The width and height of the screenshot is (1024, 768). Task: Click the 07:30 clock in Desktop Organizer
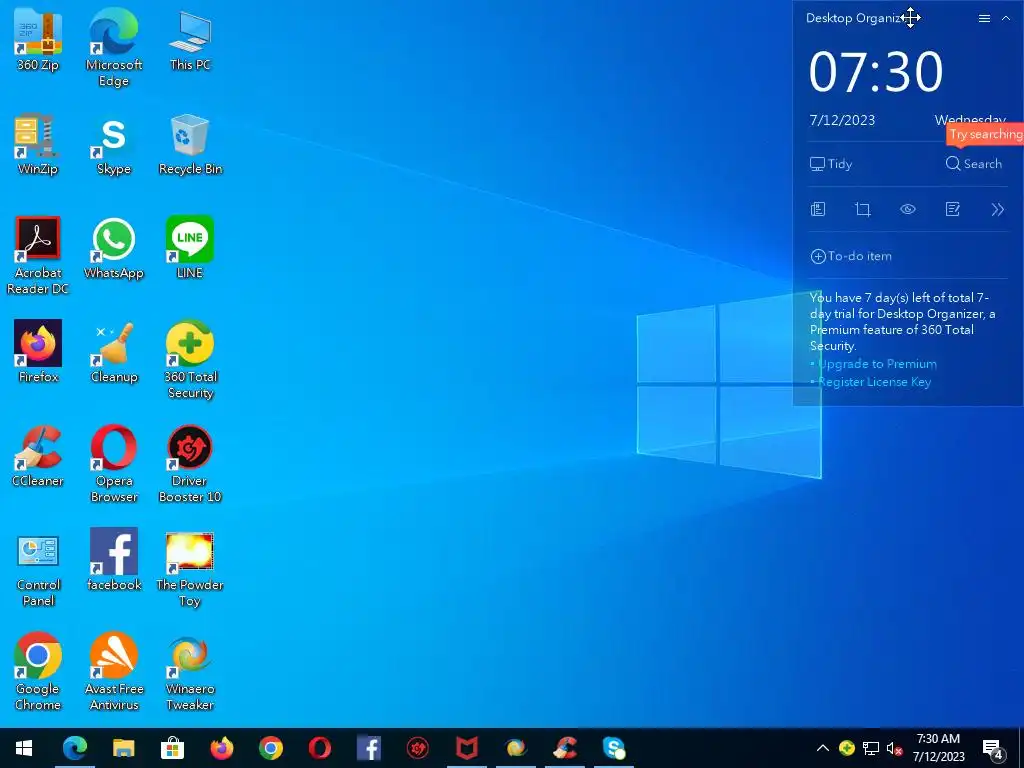coord(876,71)
